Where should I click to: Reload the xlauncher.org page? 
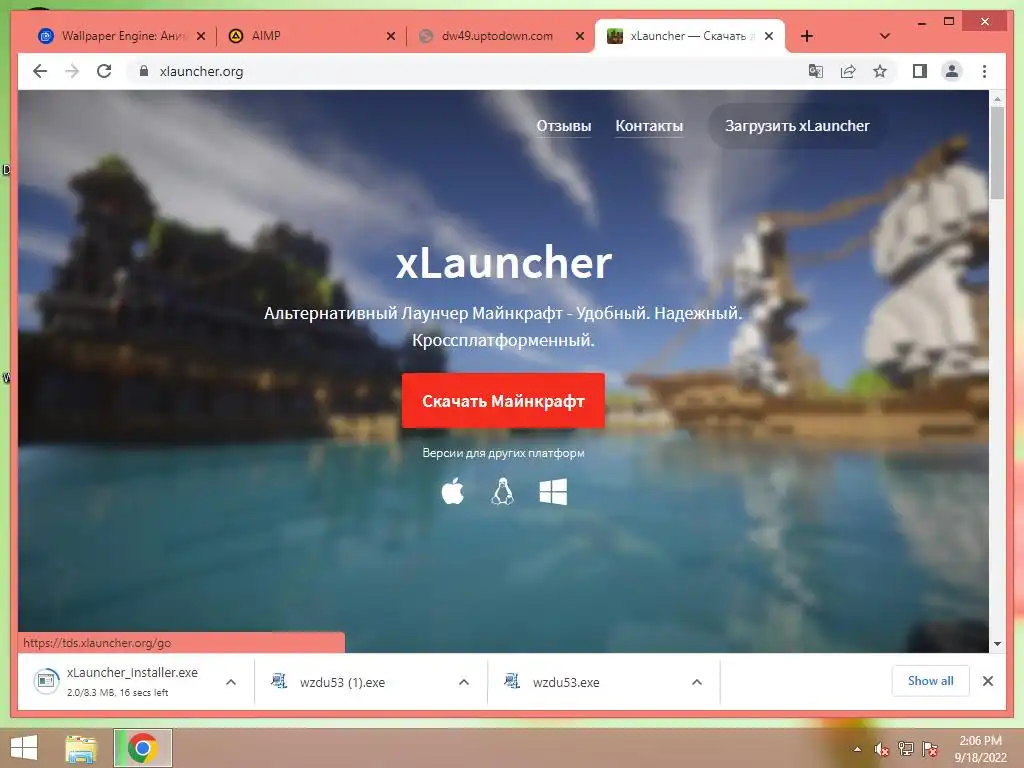104,71
